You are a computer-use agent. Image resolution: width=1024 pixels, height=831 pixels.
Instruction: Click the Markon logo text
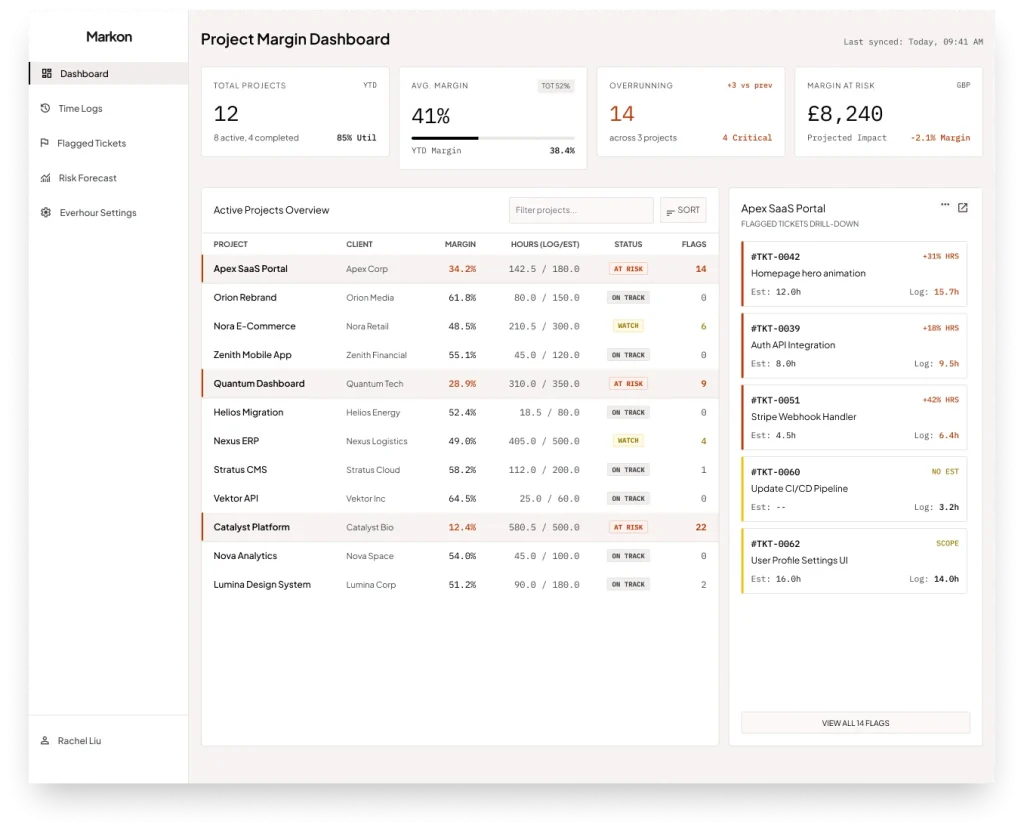point(109,37)
